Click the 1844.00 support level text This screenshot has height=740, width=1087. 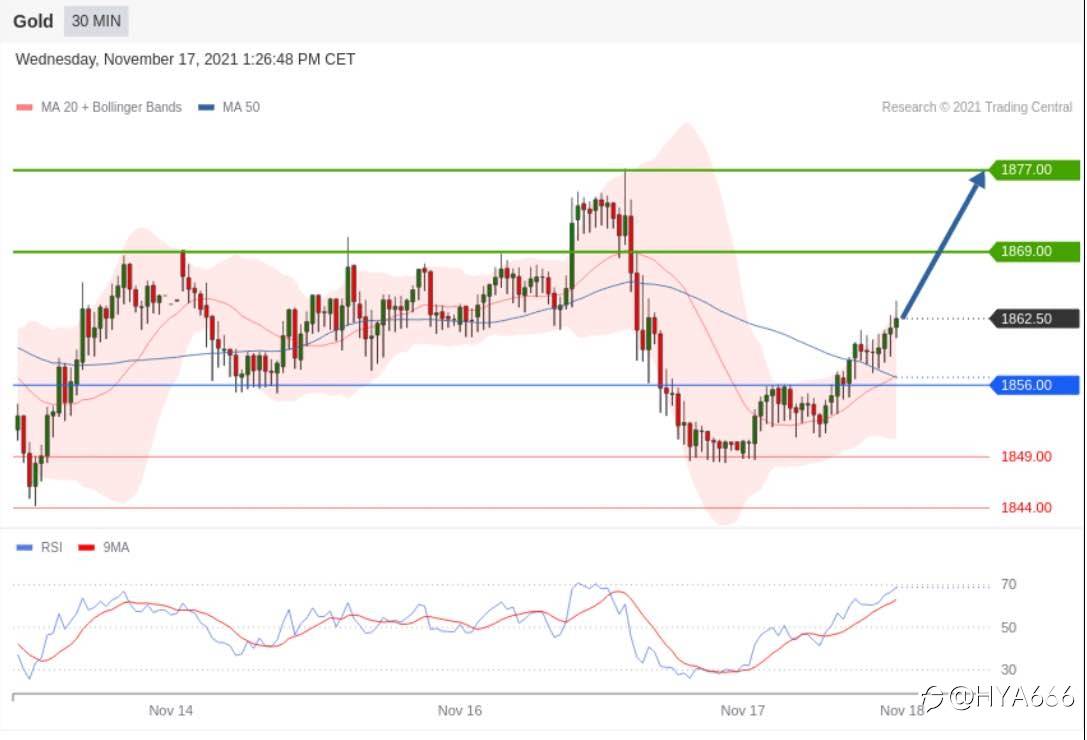point(1026,508)
